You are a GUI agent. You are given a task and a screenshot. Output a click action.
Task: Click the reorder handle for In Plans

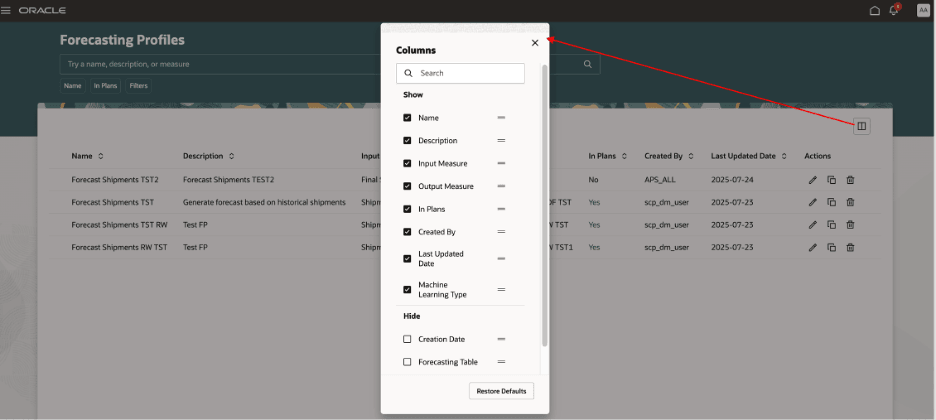point(501,209)
